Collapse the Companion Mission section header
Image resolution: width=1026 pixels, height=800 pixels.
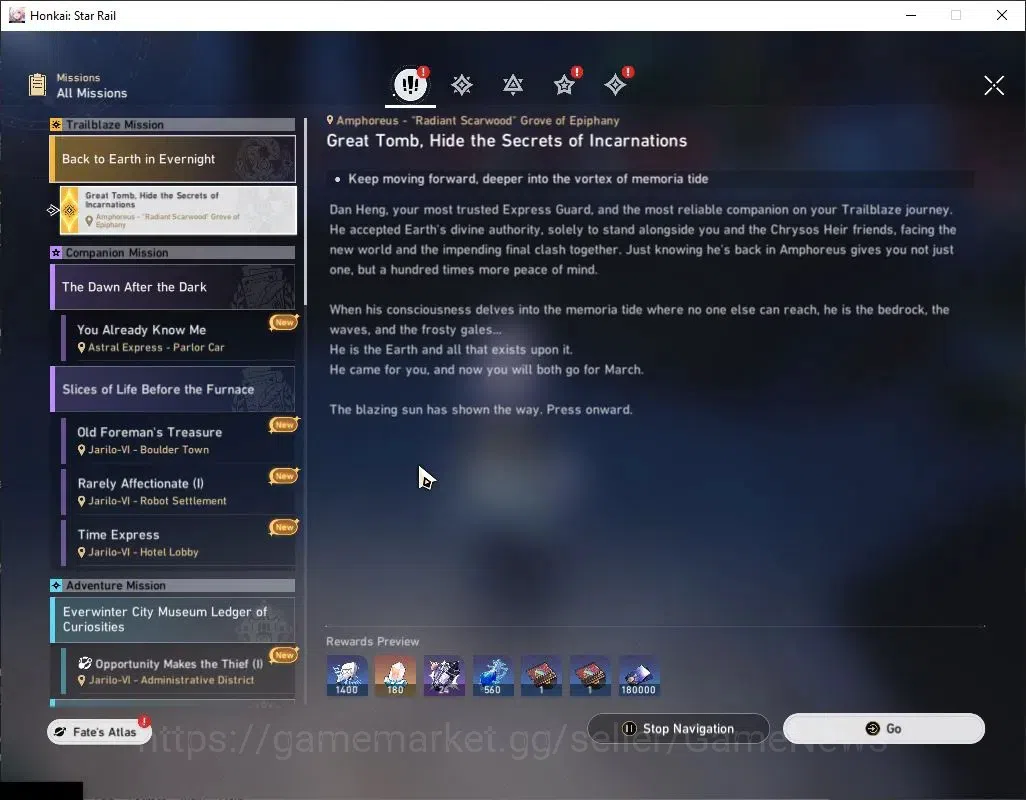173,252
